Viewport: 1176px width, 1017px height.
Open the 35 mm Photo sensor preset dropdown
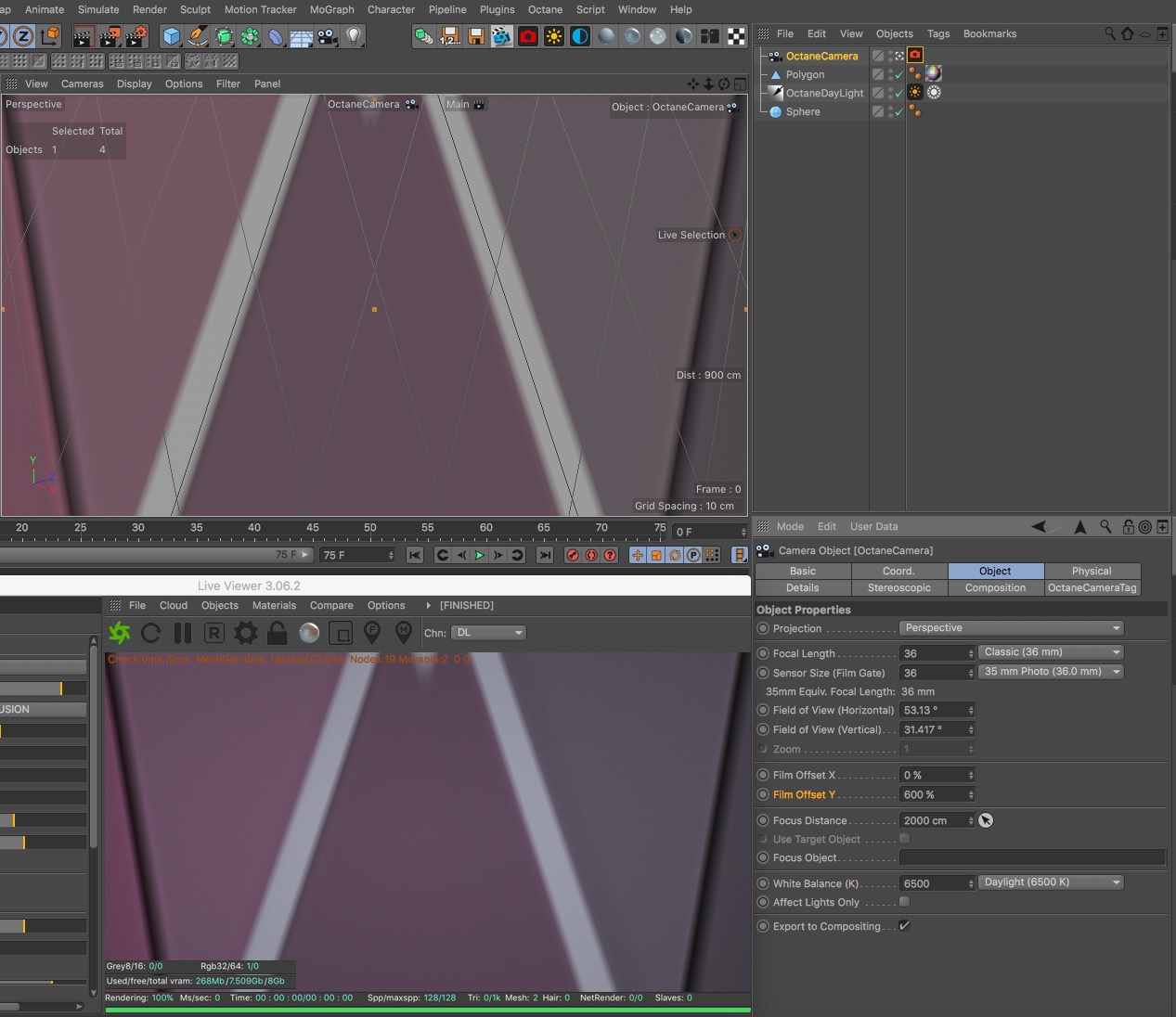1051,672
